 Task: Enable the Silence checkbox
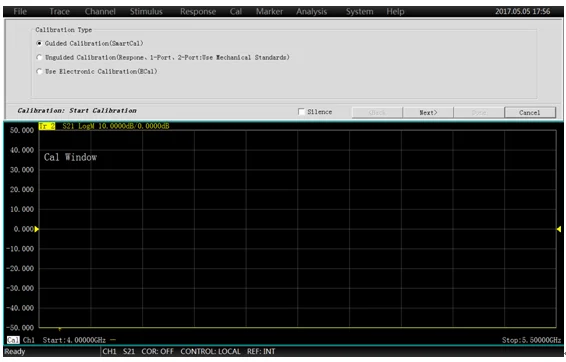tap(301, 112)
